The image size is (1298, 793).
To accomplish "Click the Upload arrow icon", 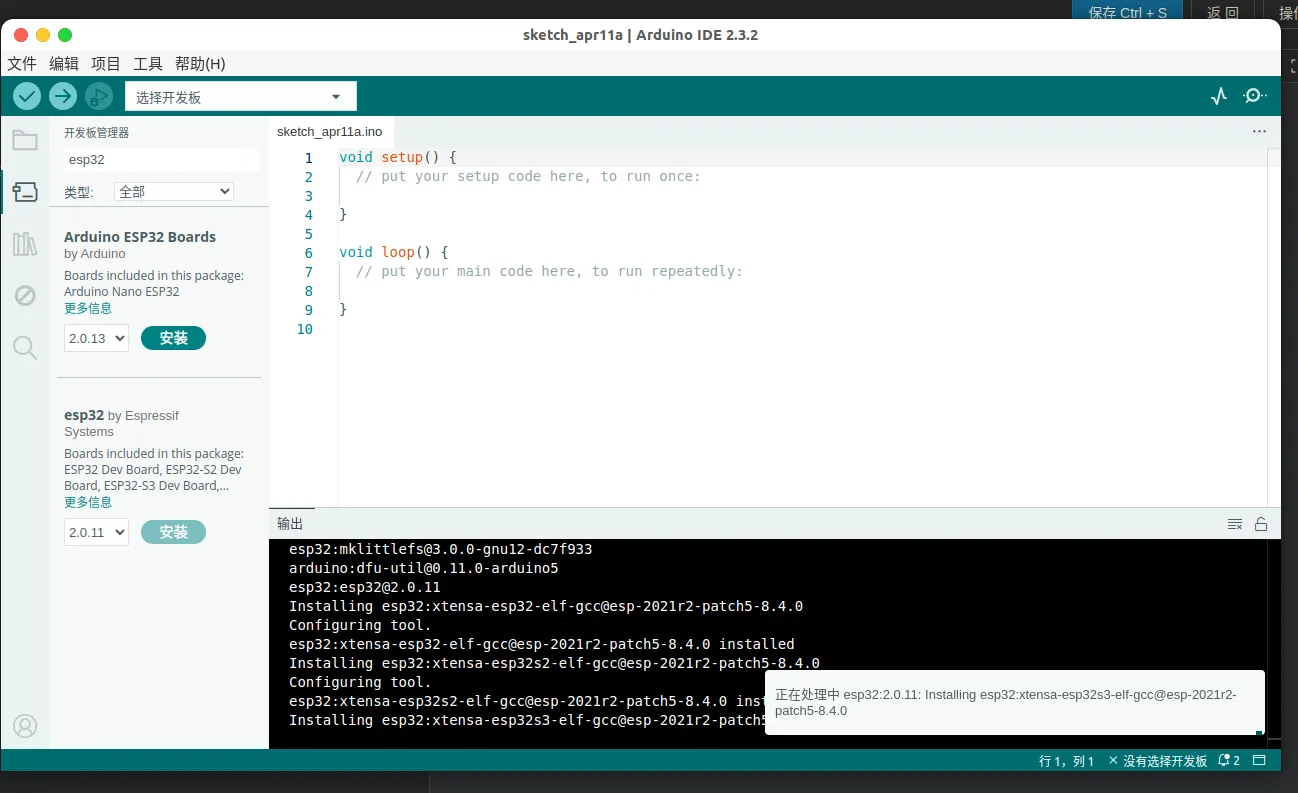I will click(63, 96).
